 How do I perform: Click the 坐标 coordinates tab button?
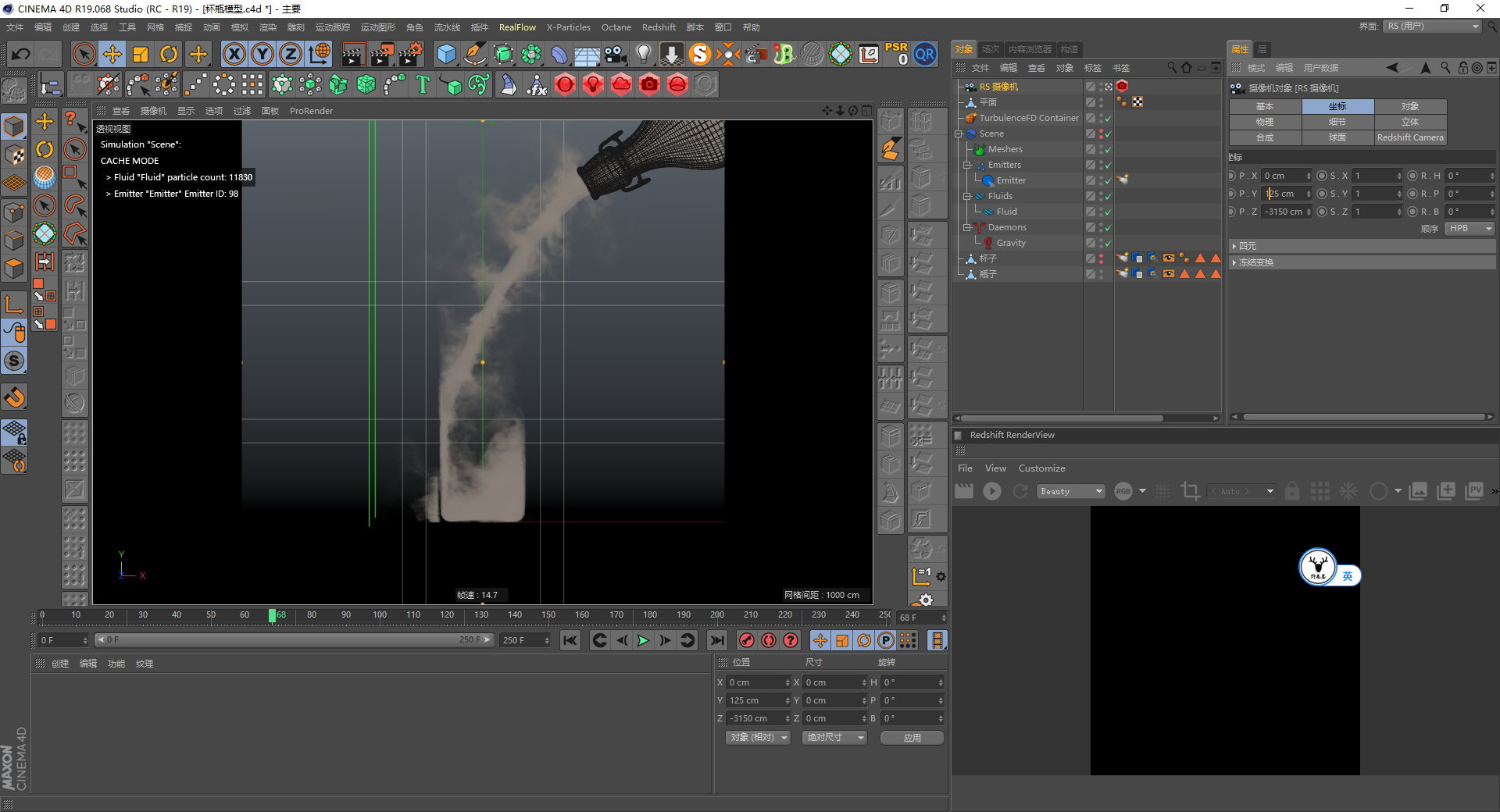[1337, 106]
